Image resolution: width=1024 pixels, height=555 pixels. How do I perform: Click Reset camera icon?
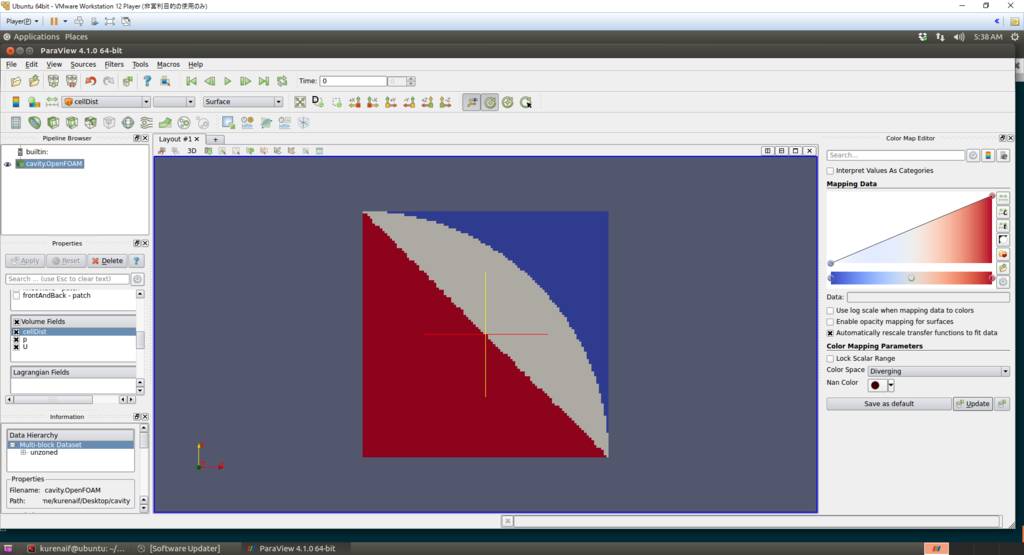(300, 102)
